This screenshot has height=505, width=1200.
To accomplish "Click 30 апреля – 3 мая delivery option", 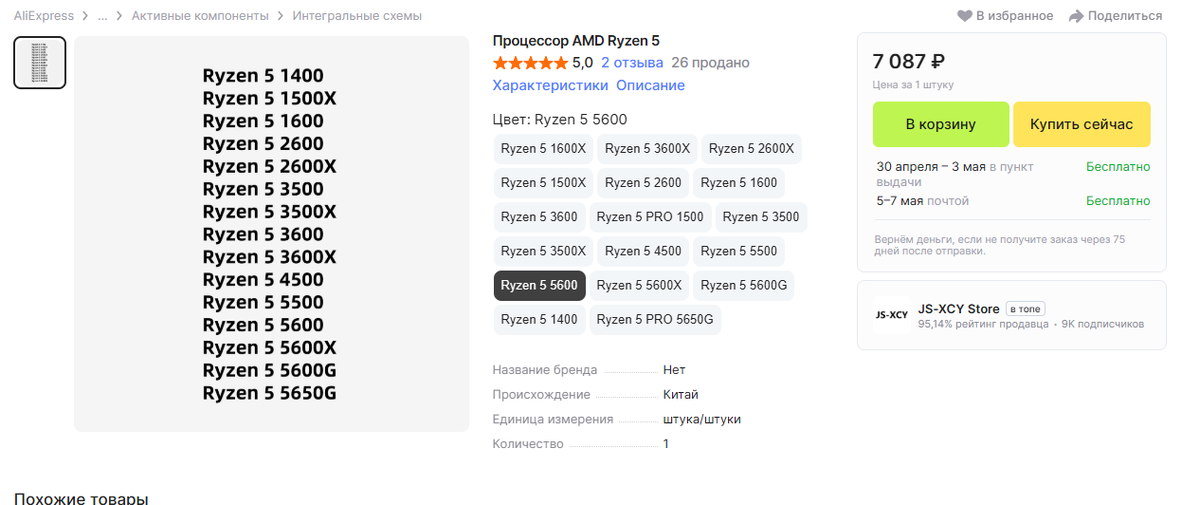I will [955, 175].
